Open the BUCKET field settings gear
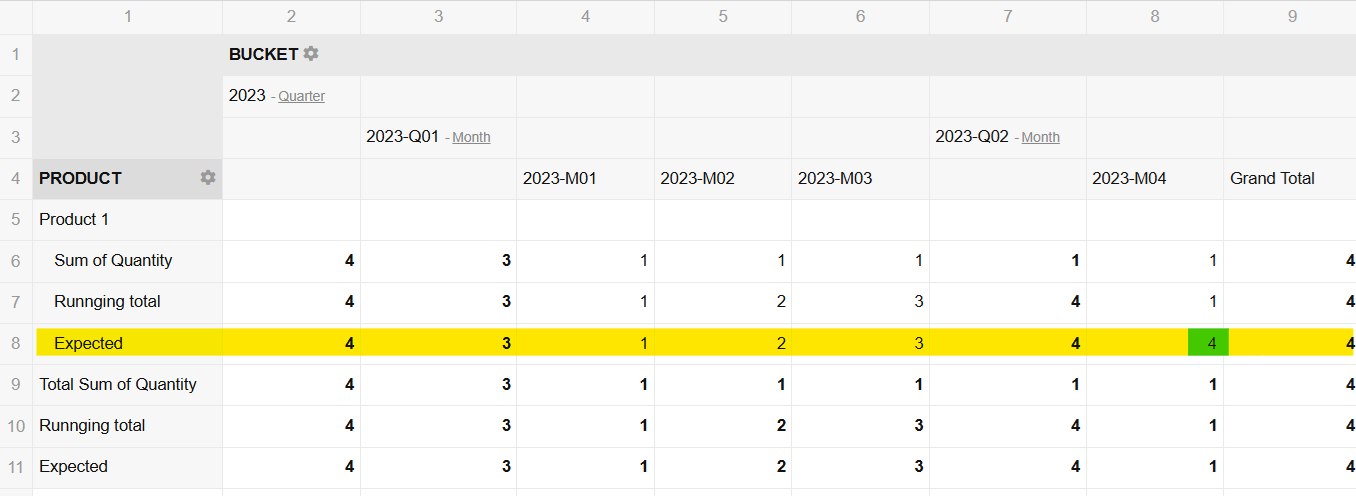 [311, 54]
